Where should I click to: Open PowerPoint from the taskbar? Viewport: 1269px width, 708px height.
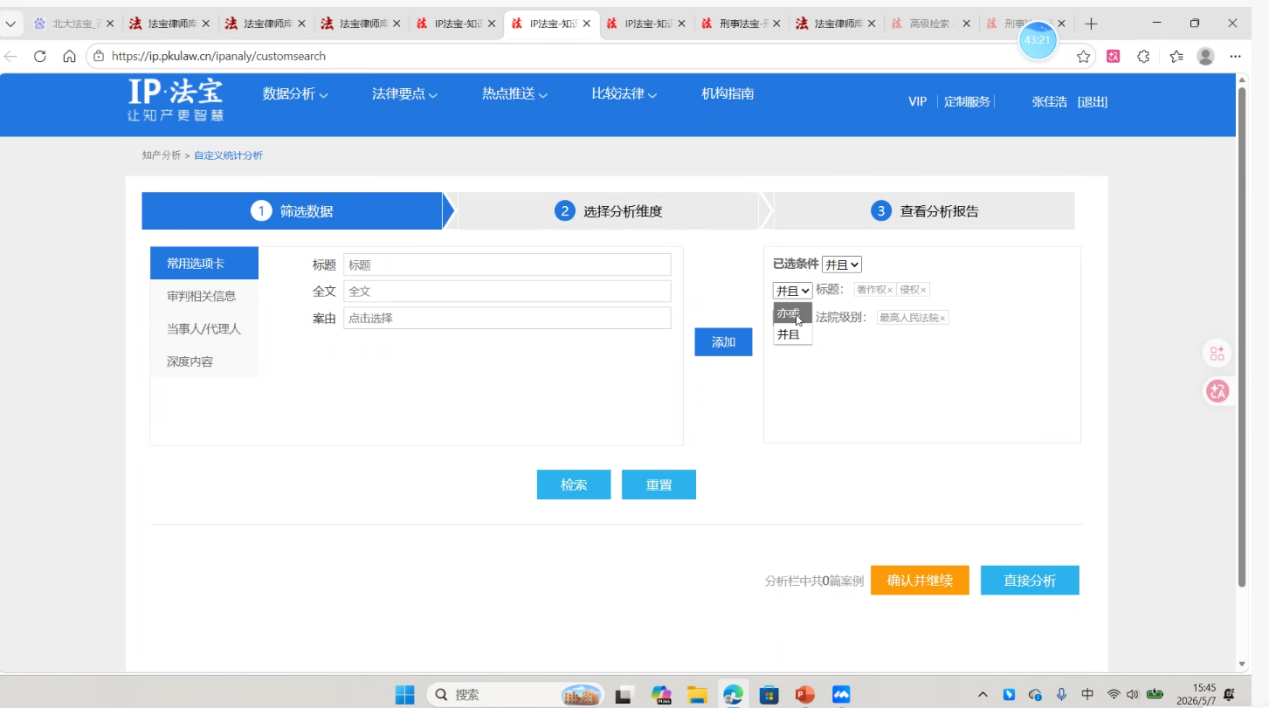805,694
